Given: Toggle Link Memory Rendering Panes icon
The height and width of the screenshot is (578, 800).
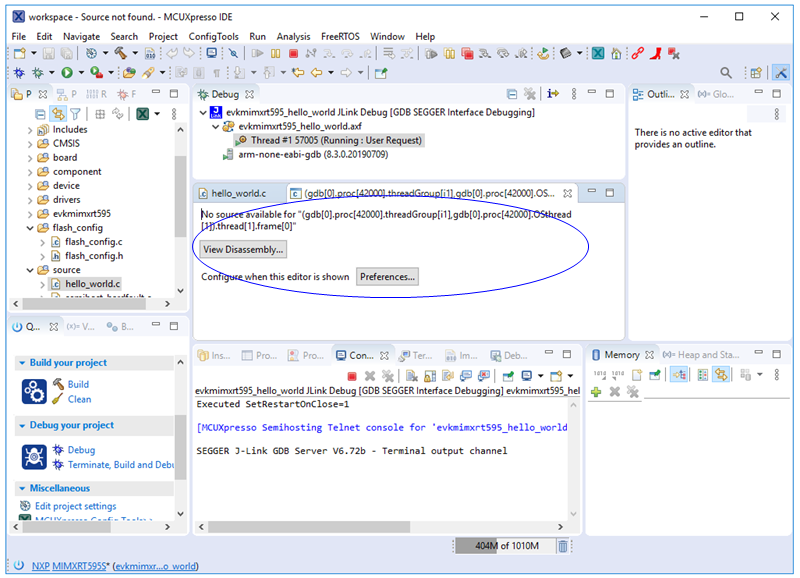Looking at the screenshot, I should tap(721, 375).
